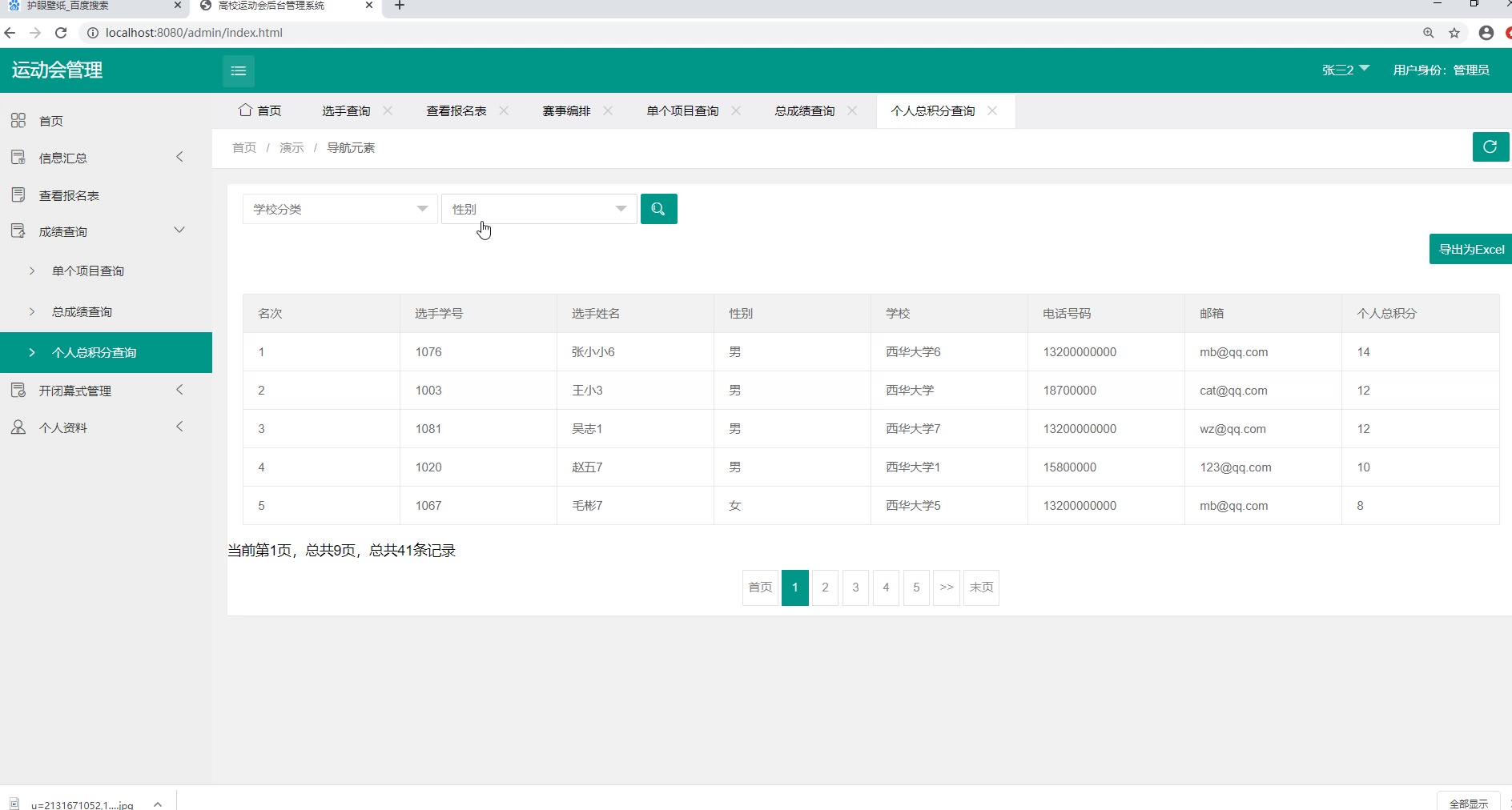
Task: Close the 选手查询 tab
Action: 388,110
